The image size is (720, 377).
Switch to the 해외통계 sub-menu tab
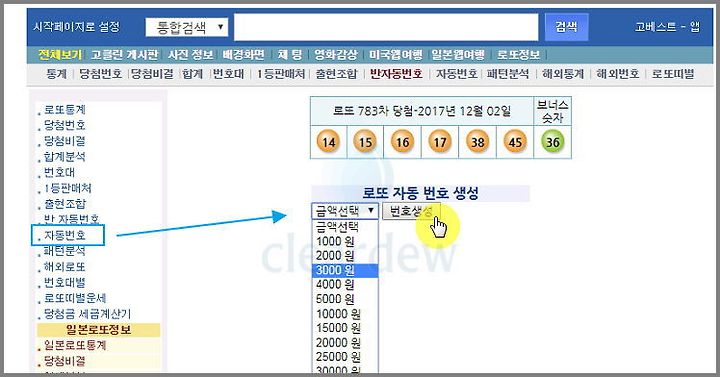[x=563, y=74]
